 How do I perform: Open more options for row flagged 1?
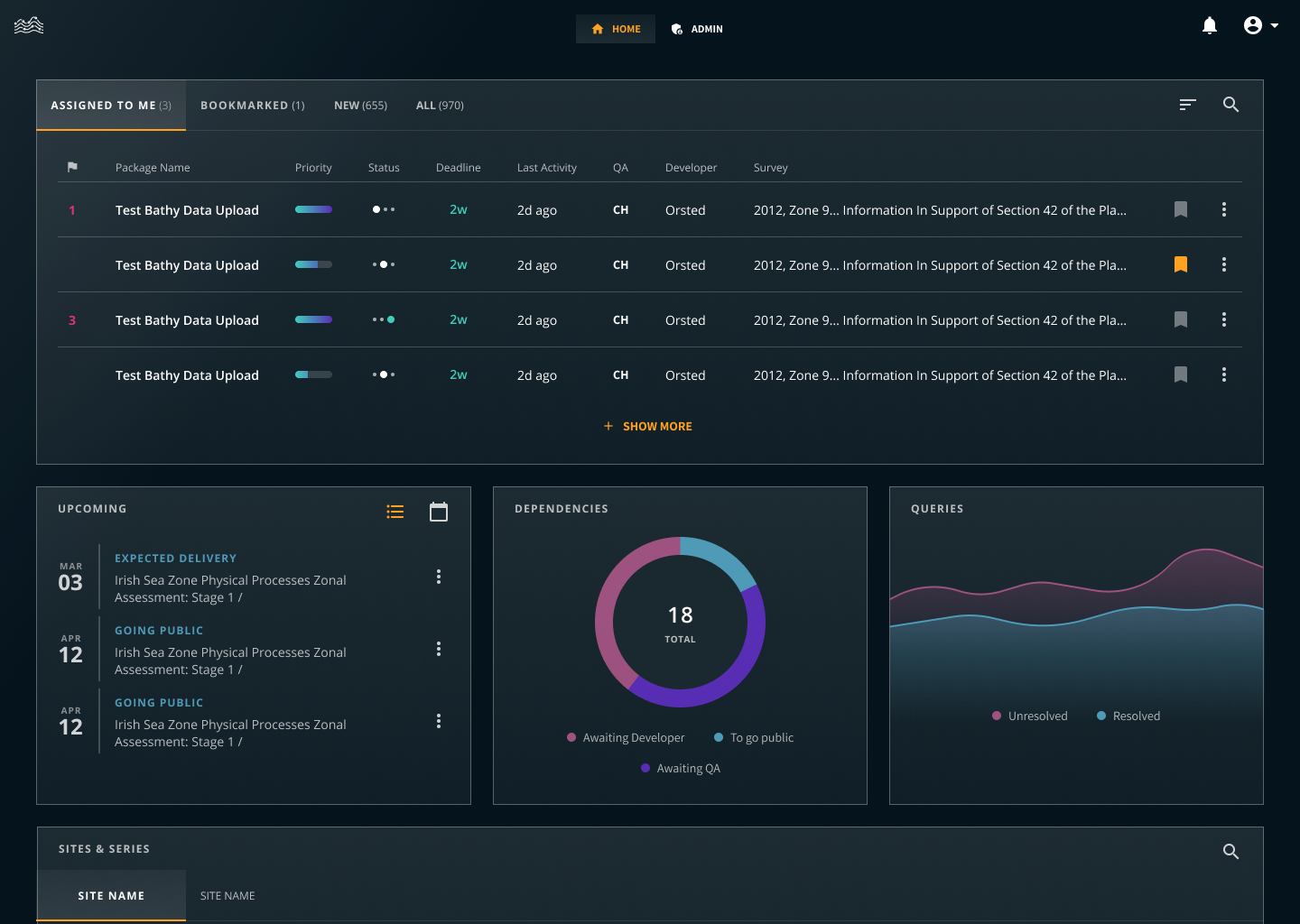[1224, 209]
